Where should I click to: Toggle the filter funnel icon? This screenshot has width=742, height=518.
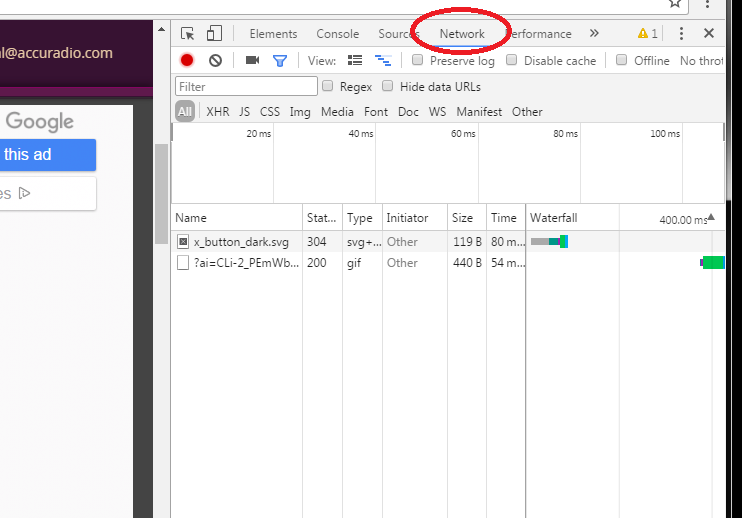[x=280, y=61]
